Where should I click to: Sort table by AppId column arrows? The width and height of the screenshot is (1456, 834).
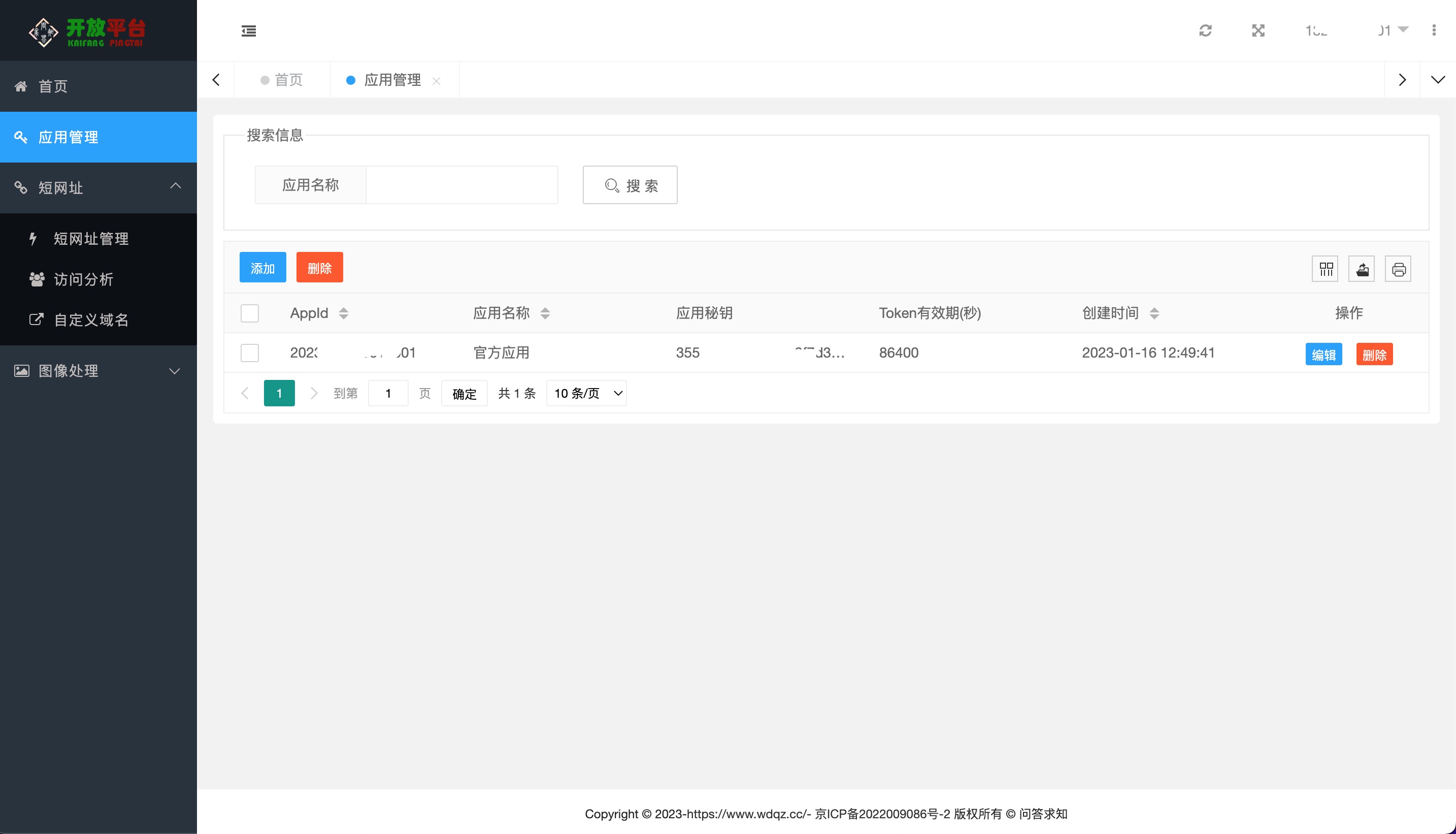click(x=344, y=313)
